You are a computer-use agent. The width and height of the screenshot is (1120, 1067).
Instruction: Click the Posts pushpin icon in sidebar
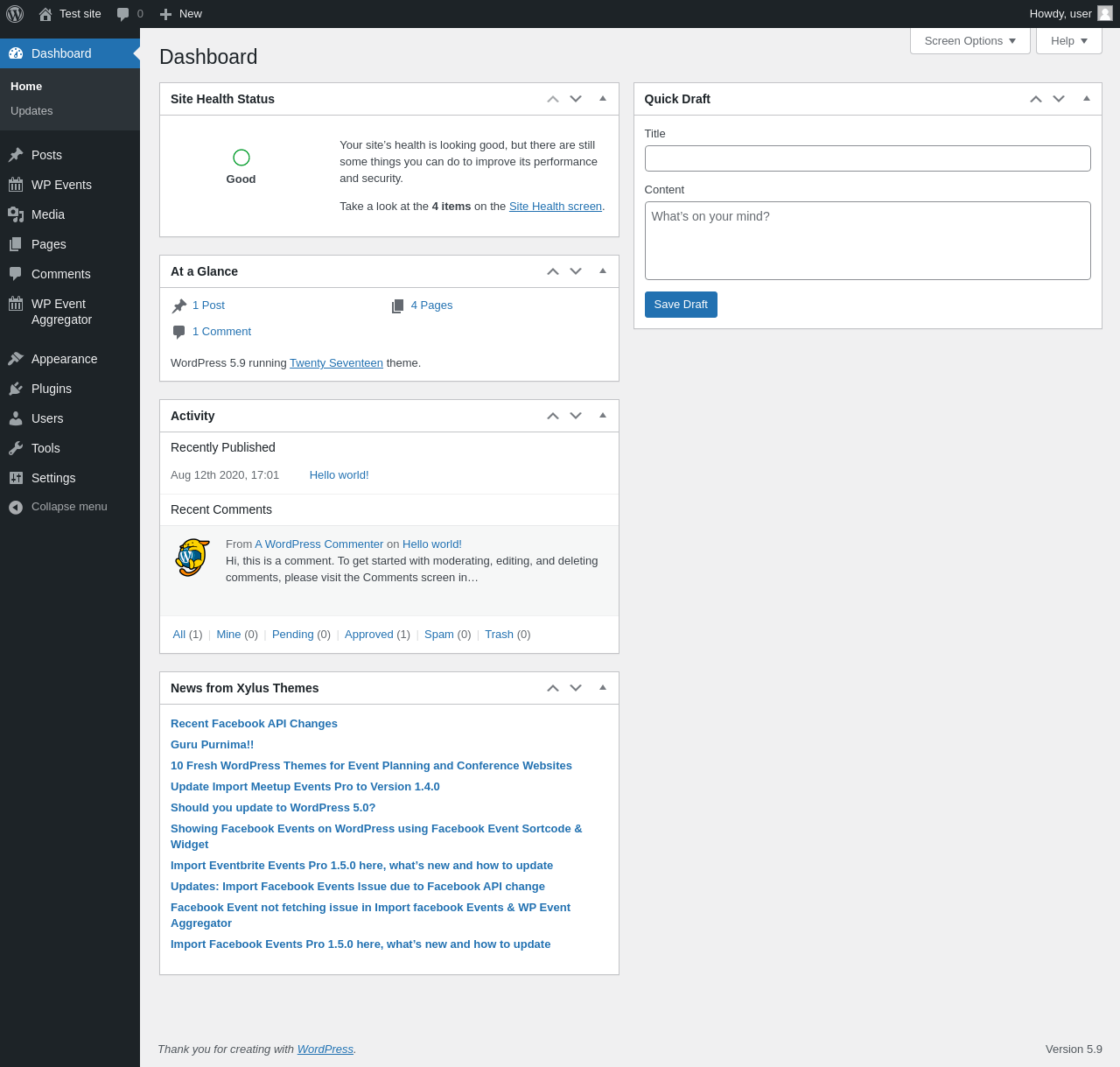(x=16, y=155)
